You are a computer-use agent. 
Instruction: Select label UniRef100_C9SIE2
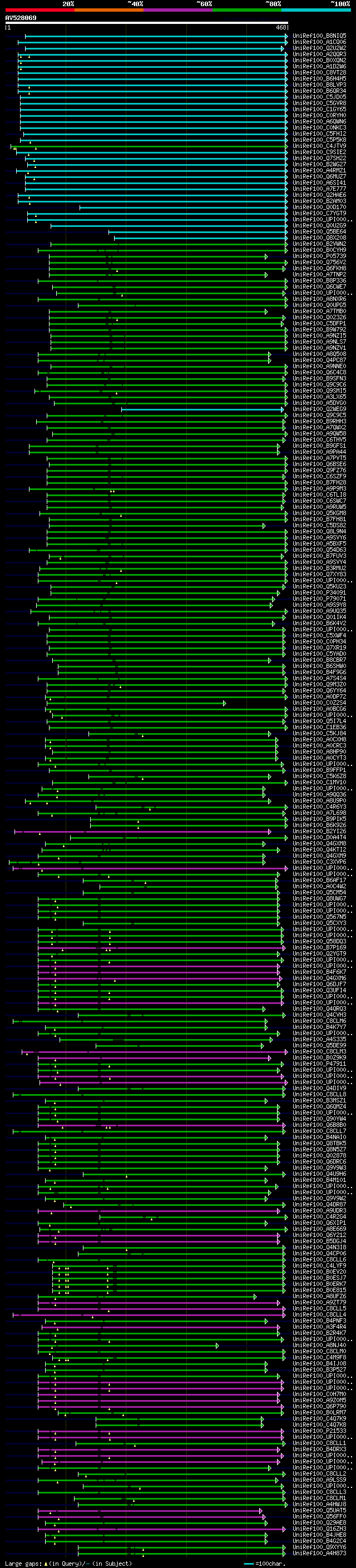[319, 152]
